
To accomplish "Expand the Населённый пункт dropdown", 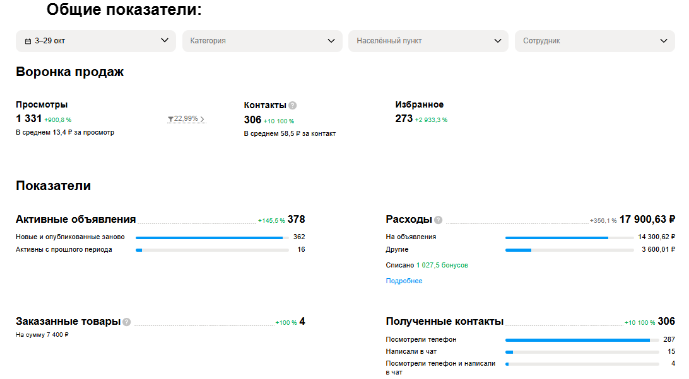I will 428,41.
